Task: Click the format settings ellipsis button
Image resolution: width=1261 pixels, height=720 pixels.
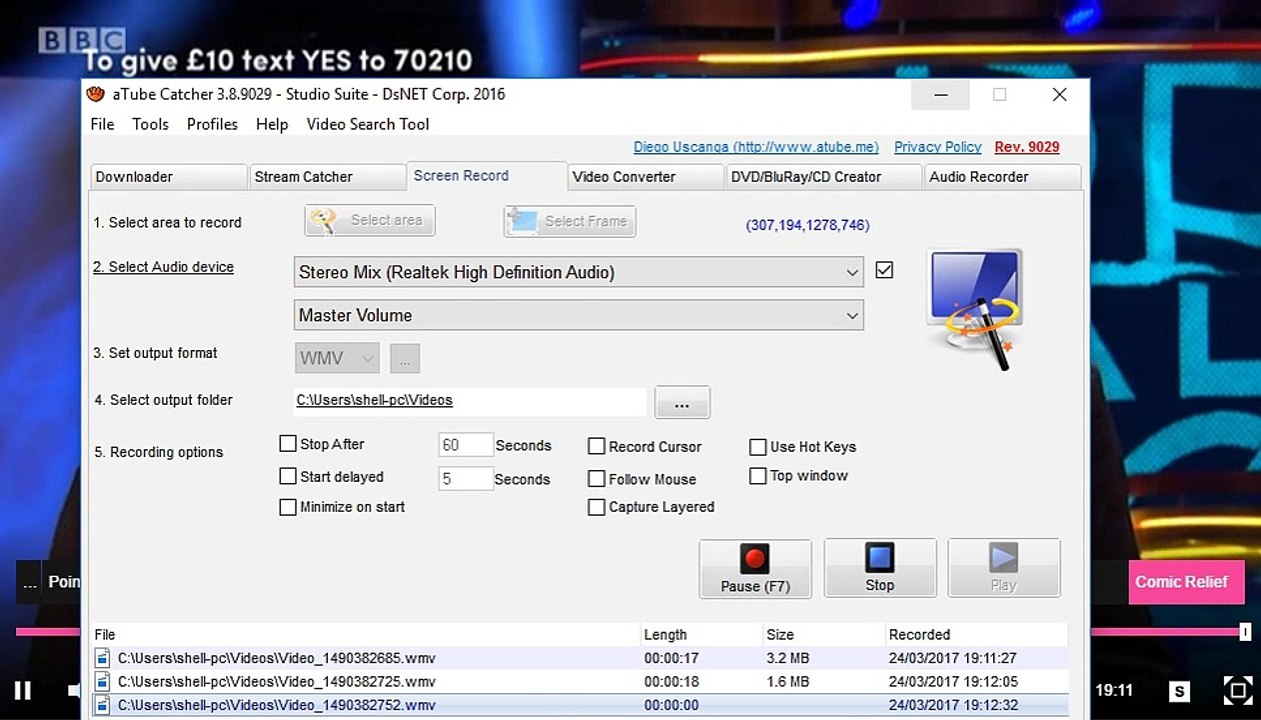Action: coord(405,357)
